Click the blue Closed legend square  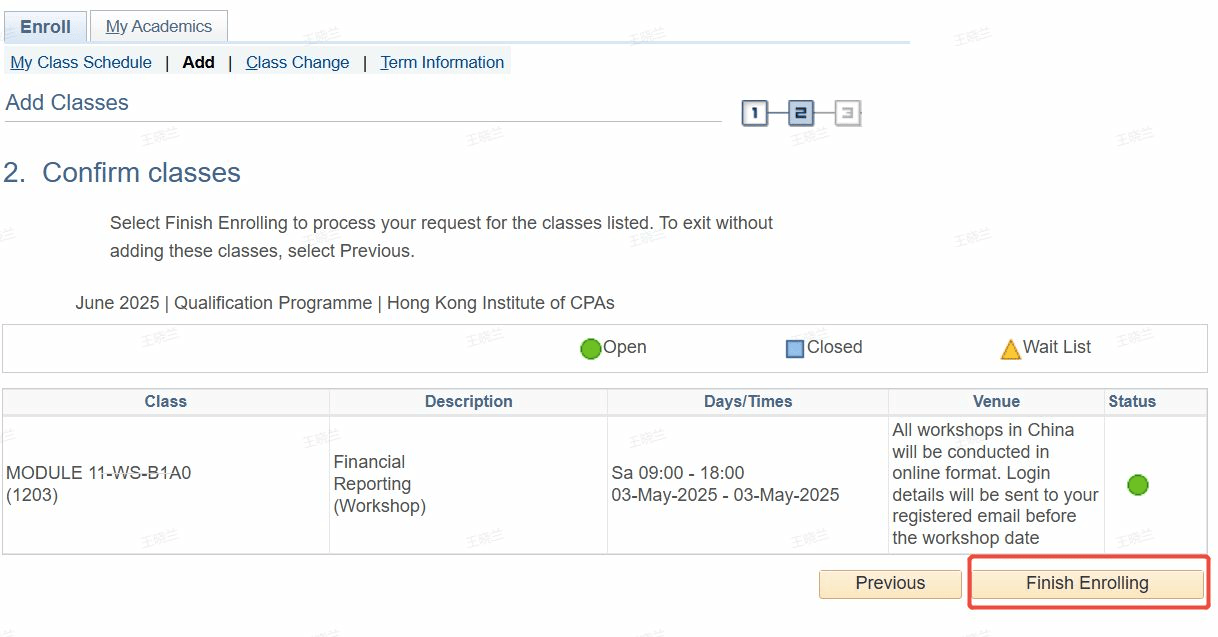(795, 349)
